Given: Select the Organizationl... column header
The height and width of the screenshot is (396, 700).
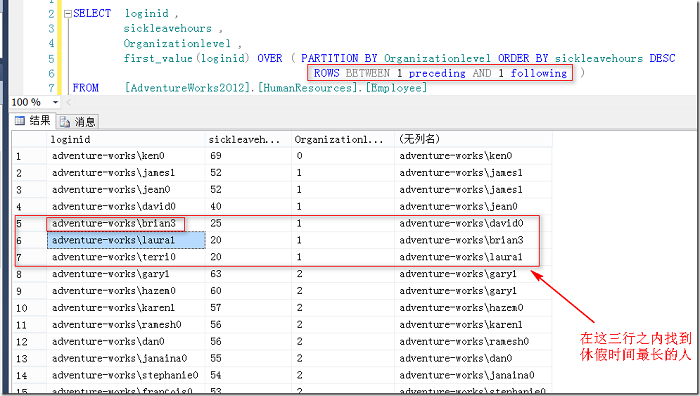Looking at the screenshot, I should point(343,139).
